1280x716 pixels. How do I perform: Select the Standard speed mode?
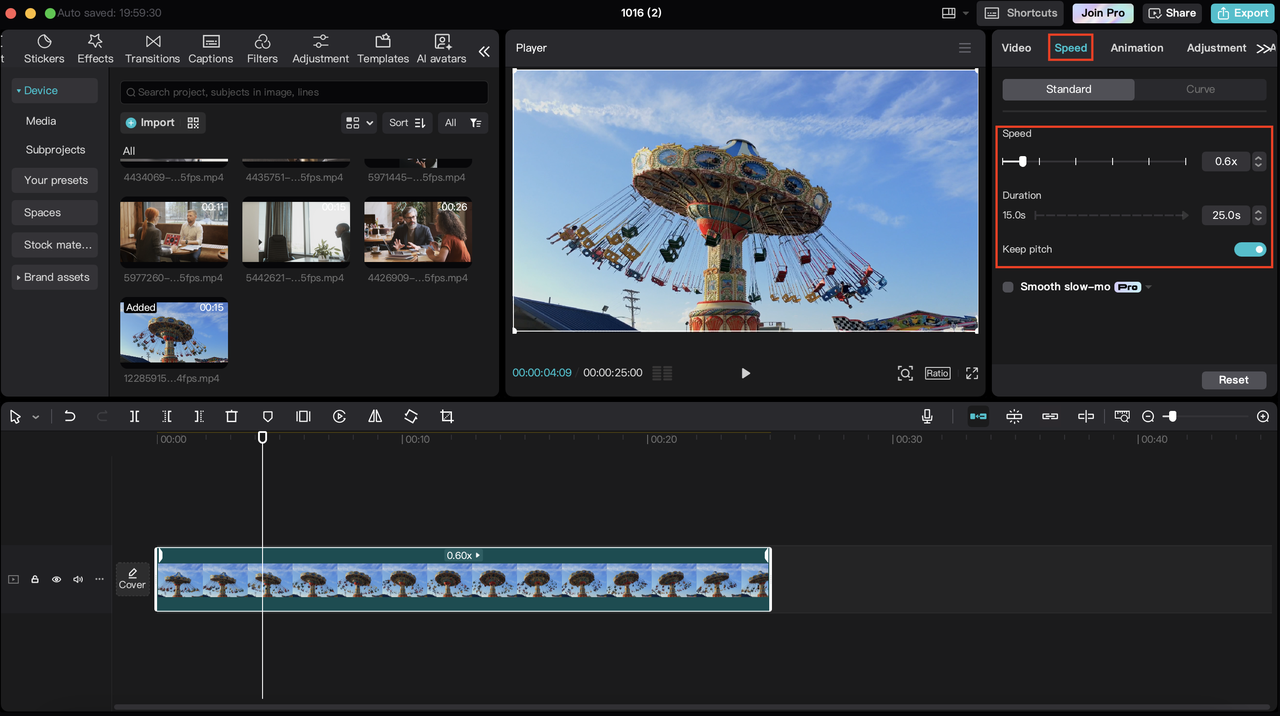tap(1069, 89)
